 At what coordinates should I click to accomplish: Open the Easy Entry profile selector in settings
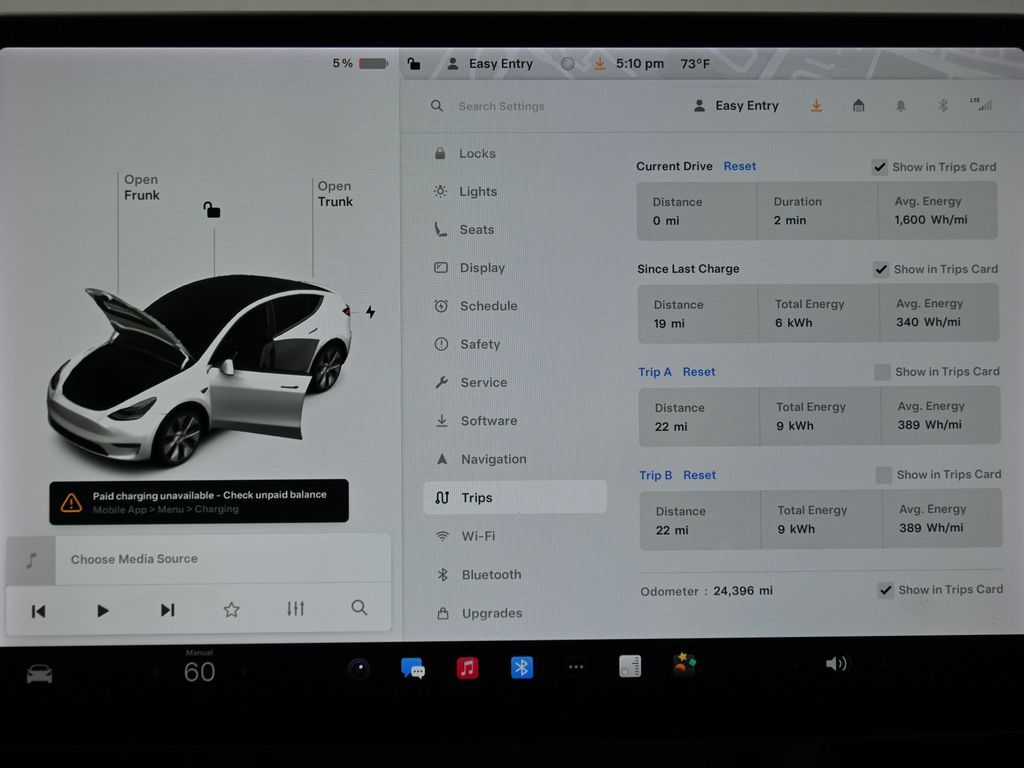(x=736, y=106)
